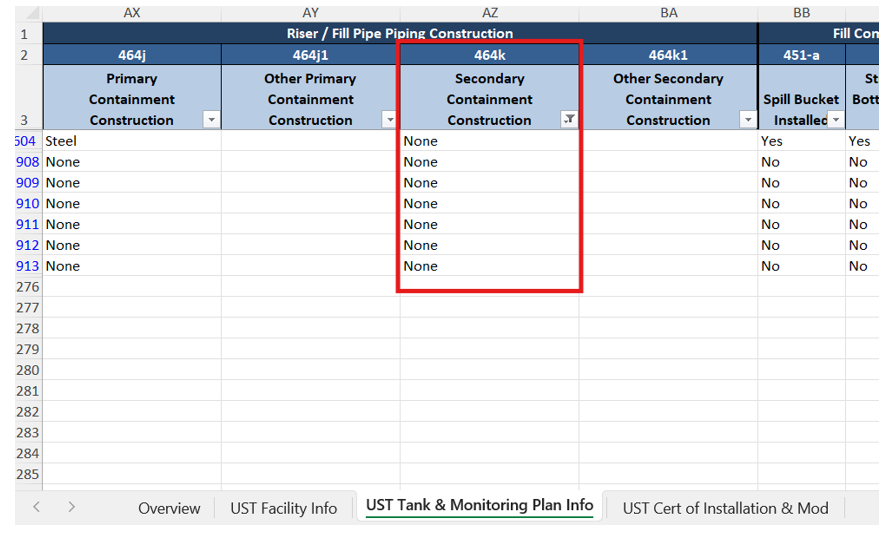The height and width of the screenshot is (544, 889).
Task: Click the '464k' header cell
Action: tap(490, 55)
